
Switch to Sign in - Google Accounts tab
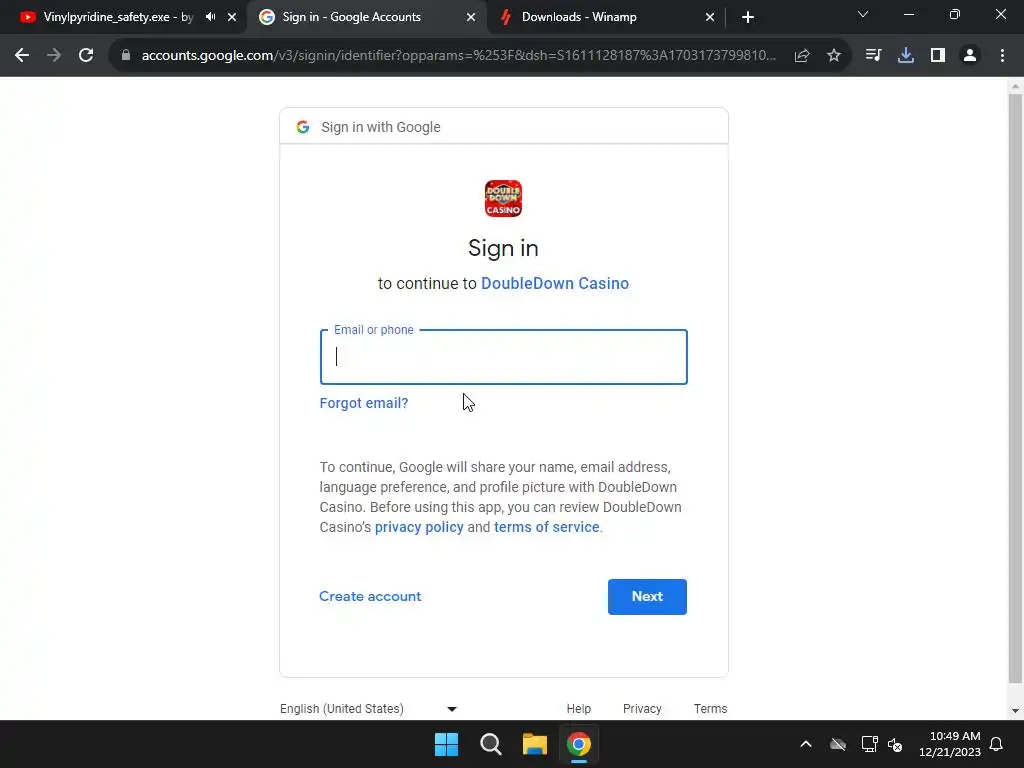(x=366, y=17)
